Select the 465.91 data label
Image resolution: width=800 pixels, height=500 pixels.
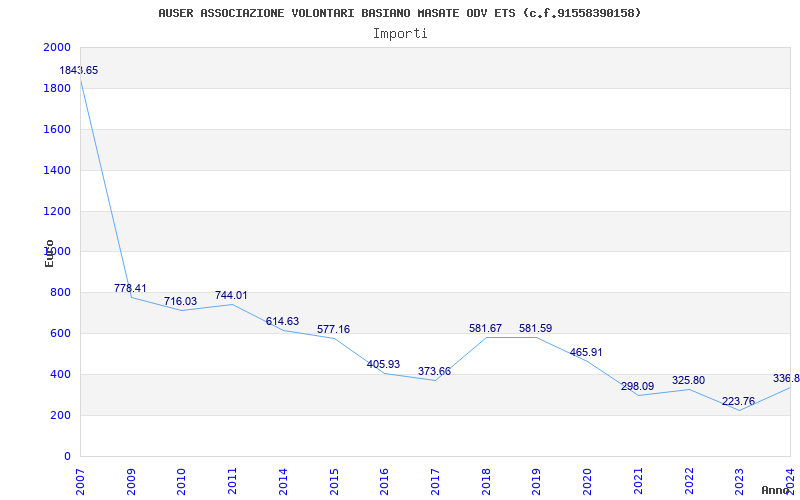coord(586,353)
